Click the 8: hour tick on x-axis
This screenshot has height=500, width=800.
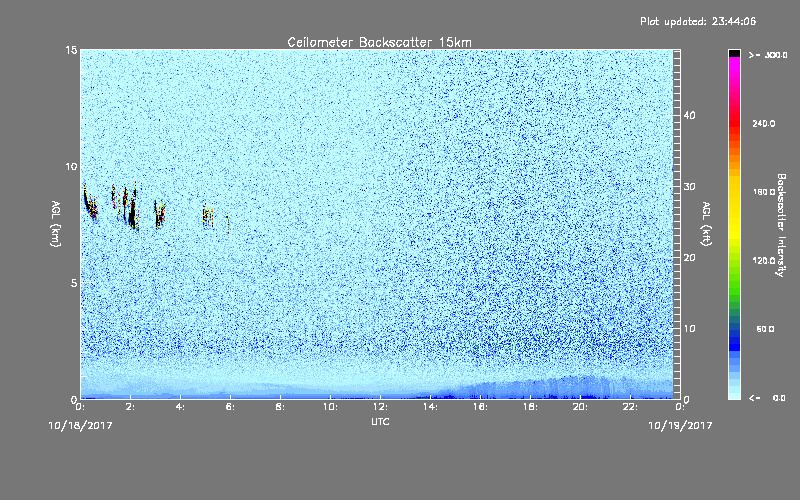pos(280,407)
